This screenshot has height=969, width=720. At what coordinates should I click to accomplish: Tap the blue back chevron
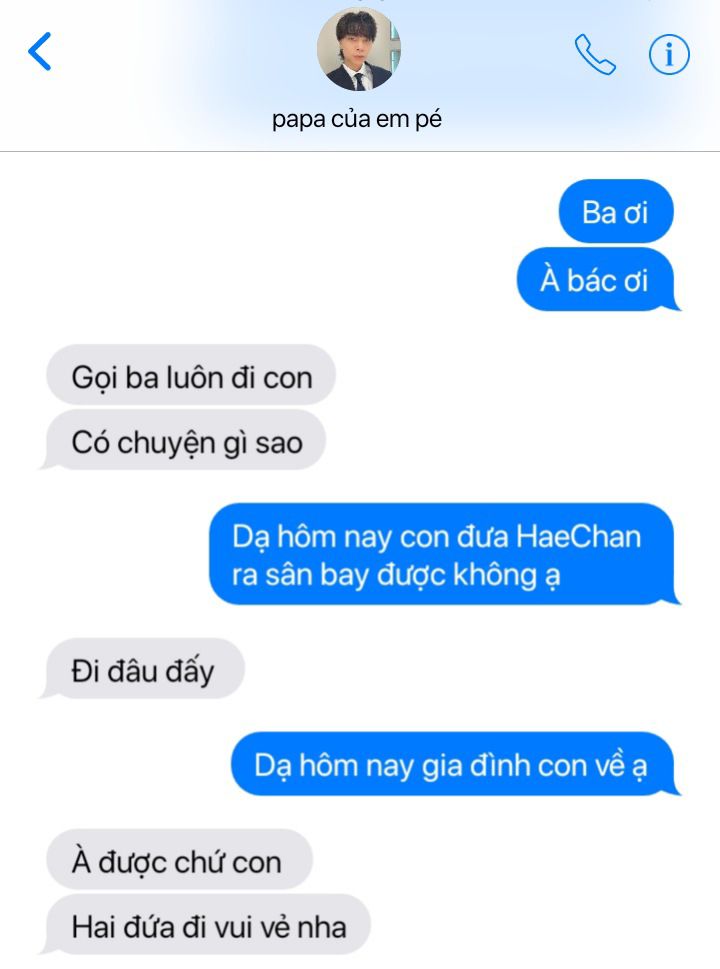coord(40,51)
